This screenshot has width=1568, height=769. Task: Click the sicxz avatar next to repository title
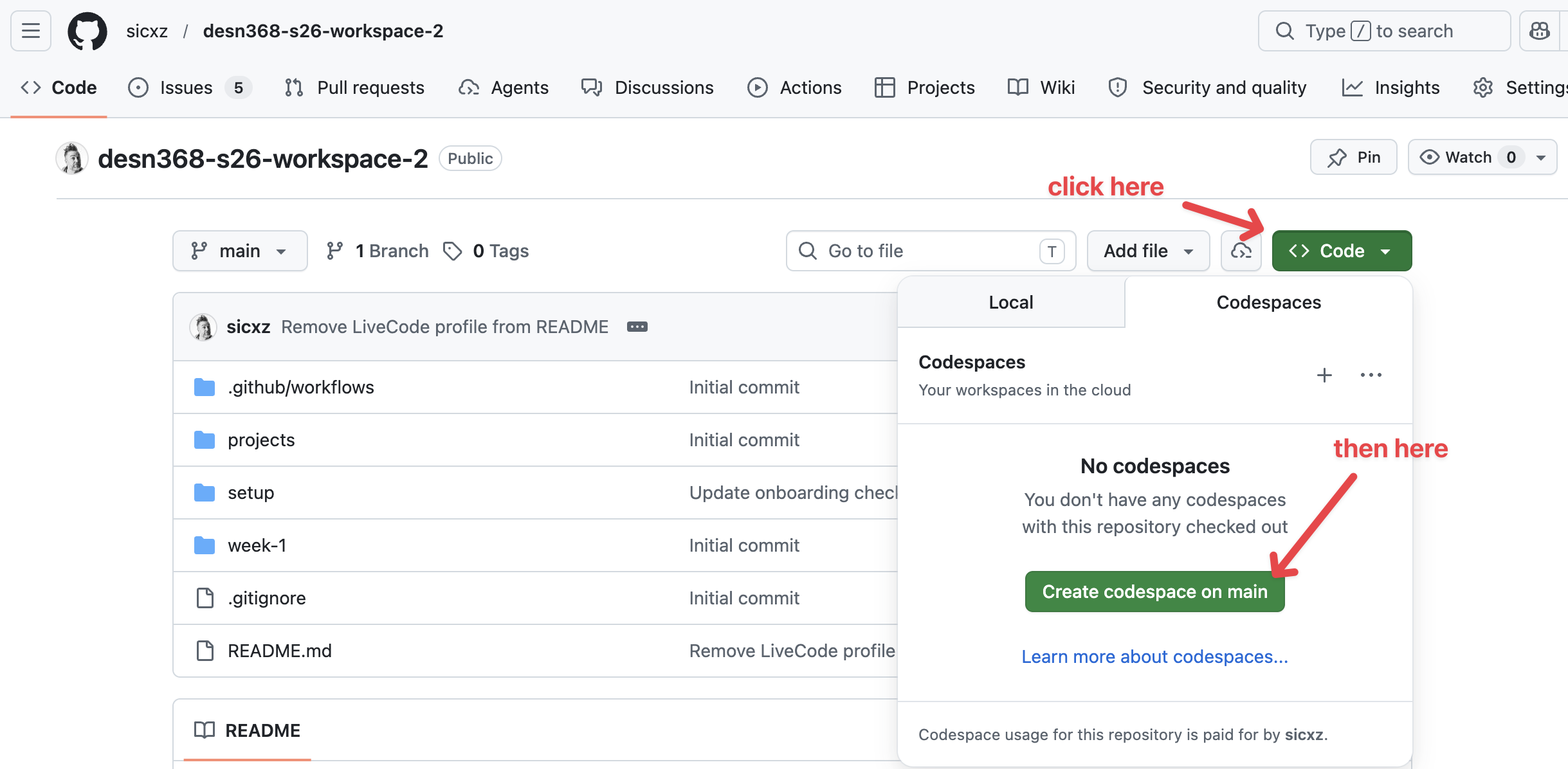pos(72,158)
